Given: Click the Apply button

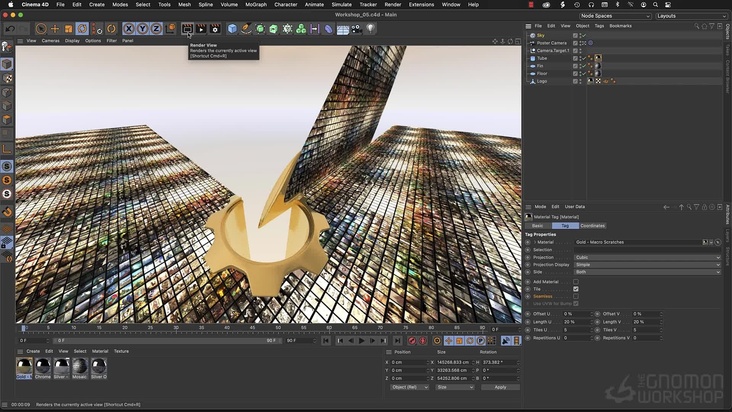Looking at the screenshot, I should tap(500, 387).
